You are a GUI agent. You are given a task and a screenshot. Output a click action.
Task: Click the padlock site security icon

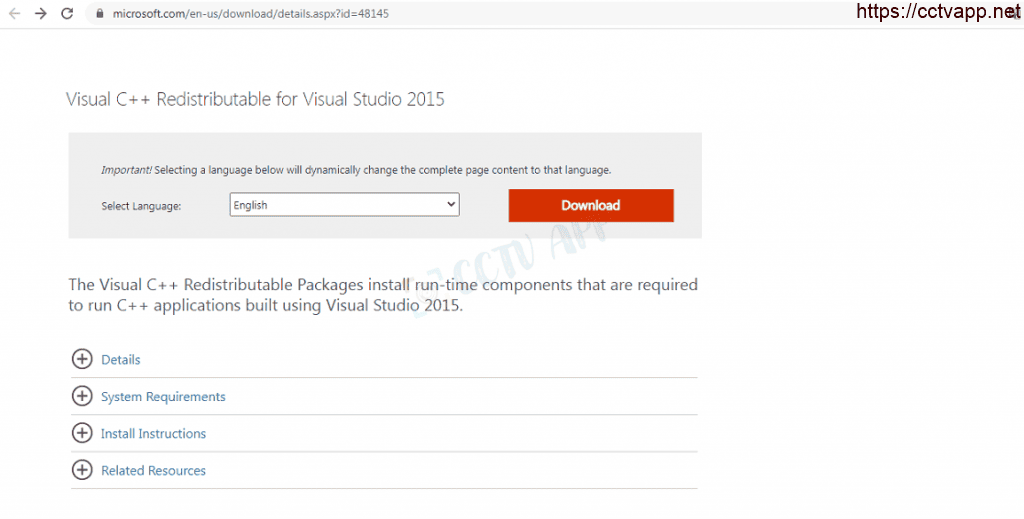pyautogui.click(x=98, y=14)
